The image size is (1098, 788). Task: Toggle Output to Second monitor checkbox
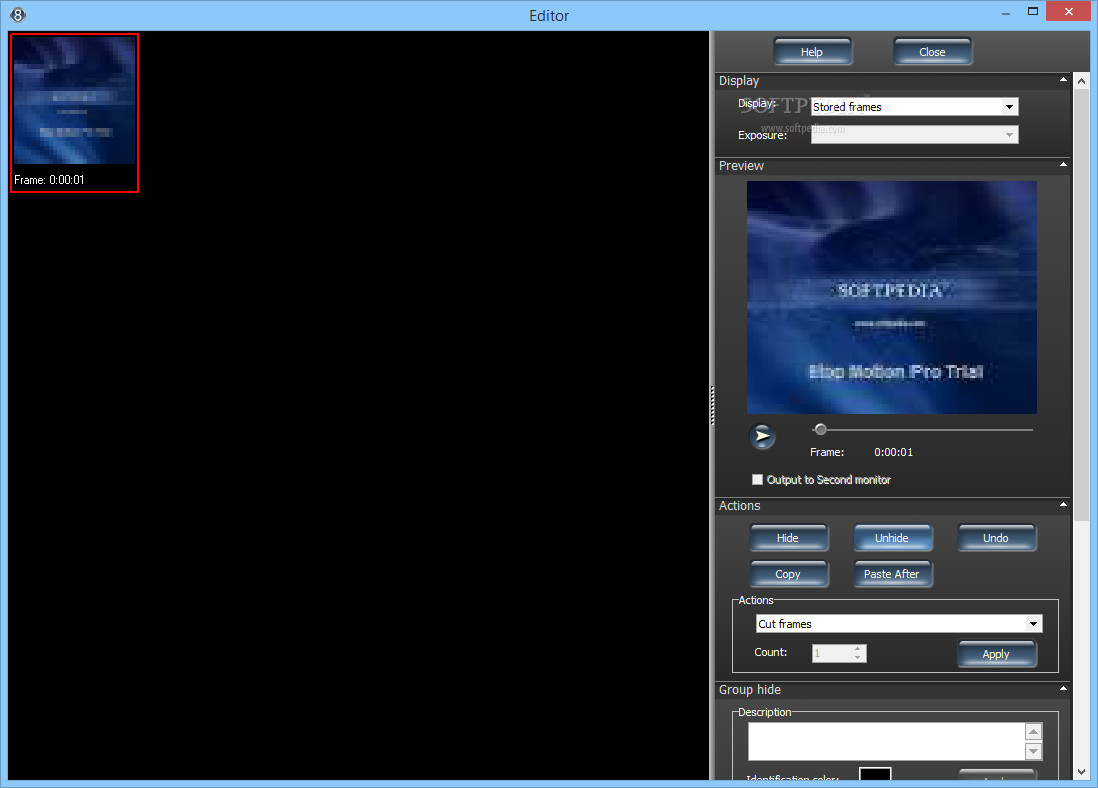tap(757, 480)
